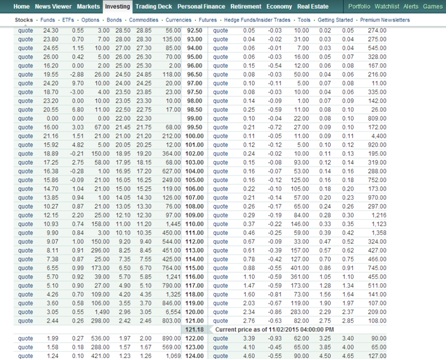The width and height of the screenshot is (448, 360).
Task: Open the Retirement tab
Action: pyautogui.click(x=246, y=6)
